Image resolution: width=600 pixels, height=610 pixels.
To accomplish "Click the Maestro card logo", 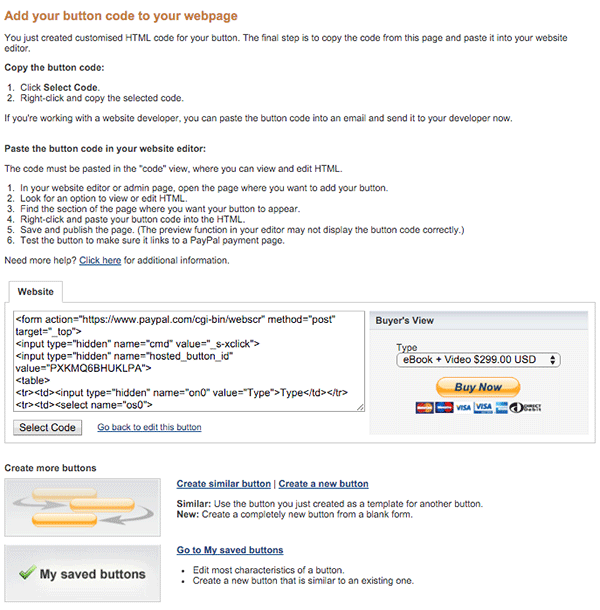I will click(444, 408).
